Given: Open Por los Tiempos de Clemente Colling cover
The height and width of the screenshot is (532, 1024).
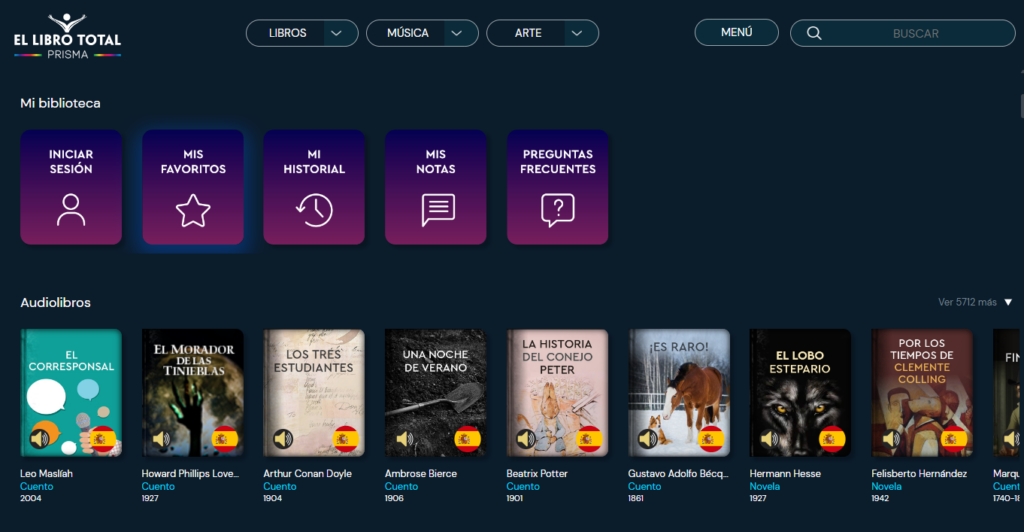Looking at the screenshot, I should point(922,392).
